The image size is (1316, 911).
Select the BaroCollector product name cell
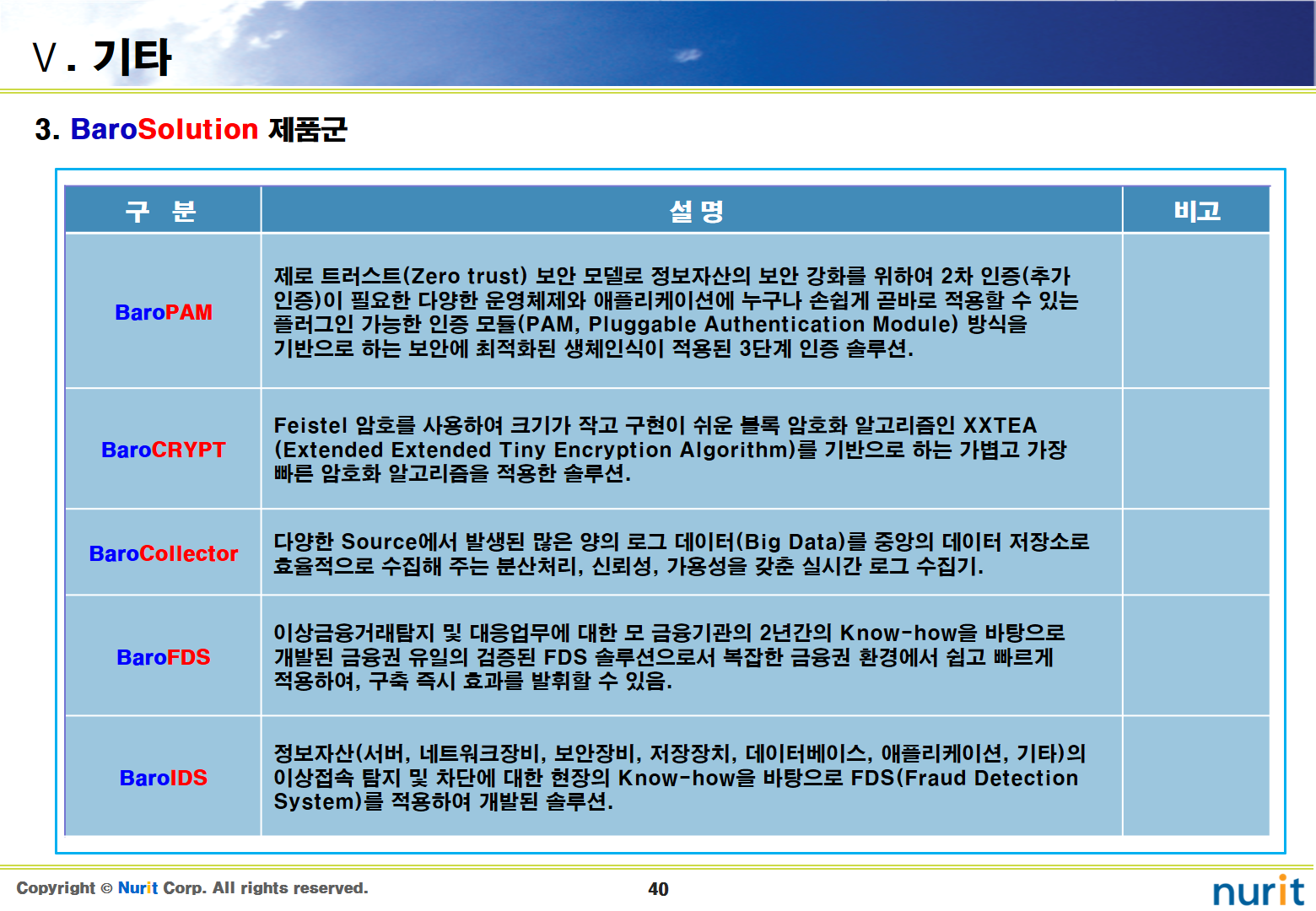coord(163,553)
